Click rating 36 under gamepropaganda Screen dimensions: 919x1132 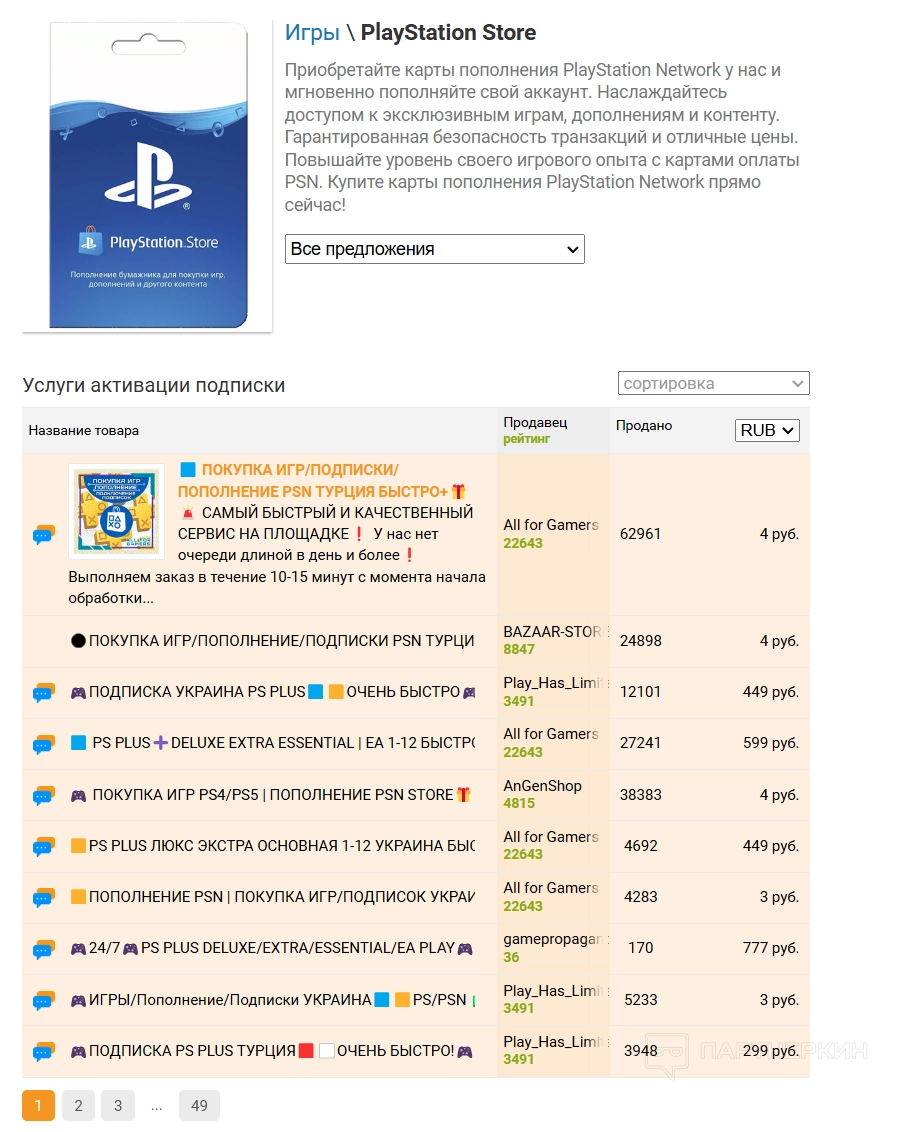coord(511,957)
